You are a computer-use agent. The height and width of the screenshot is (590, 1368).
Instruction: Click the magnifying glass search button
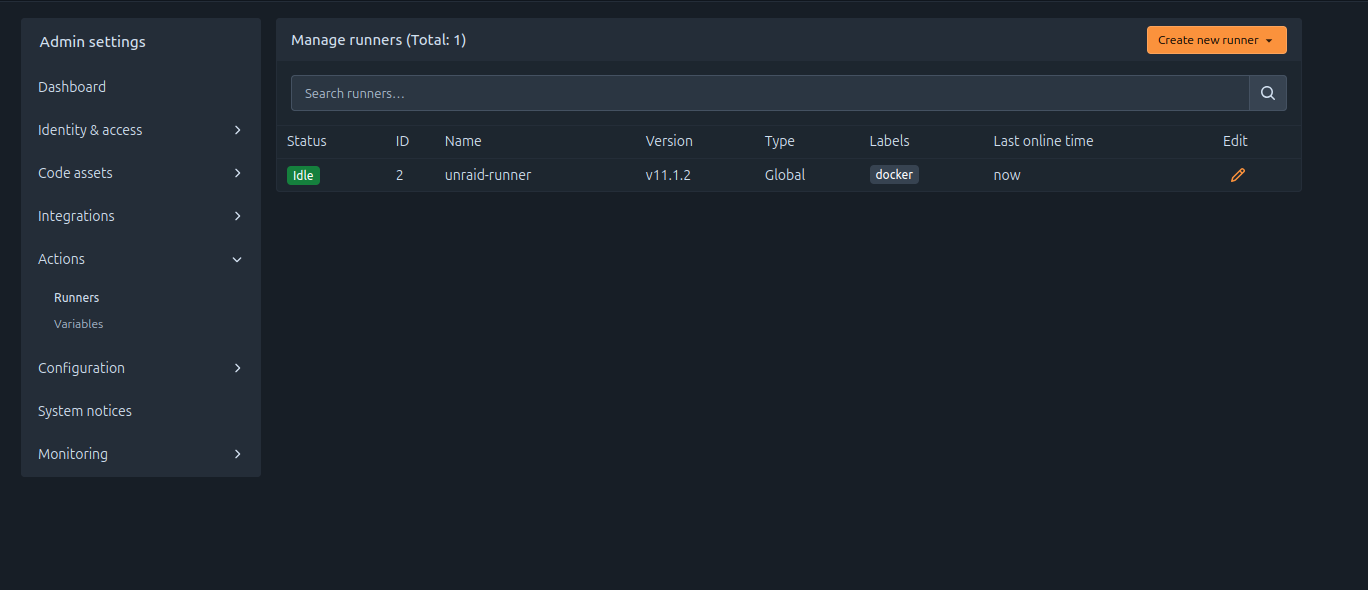click(x=1267, y=93)
